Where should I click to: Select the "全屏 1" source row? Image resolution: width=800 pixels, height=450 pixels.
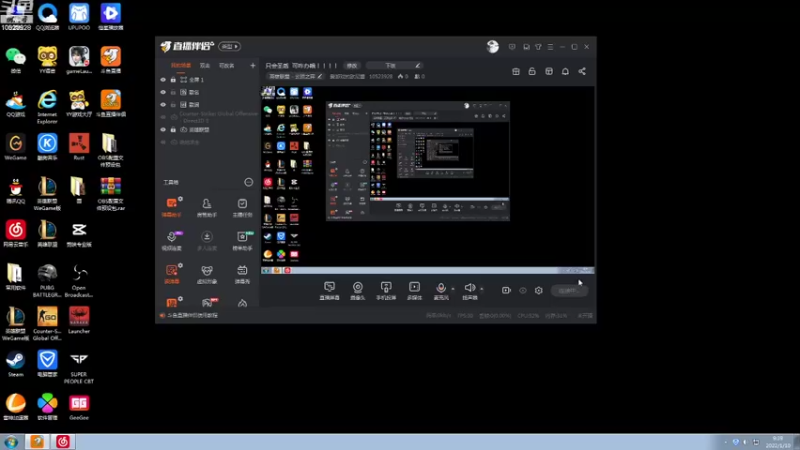209,80
